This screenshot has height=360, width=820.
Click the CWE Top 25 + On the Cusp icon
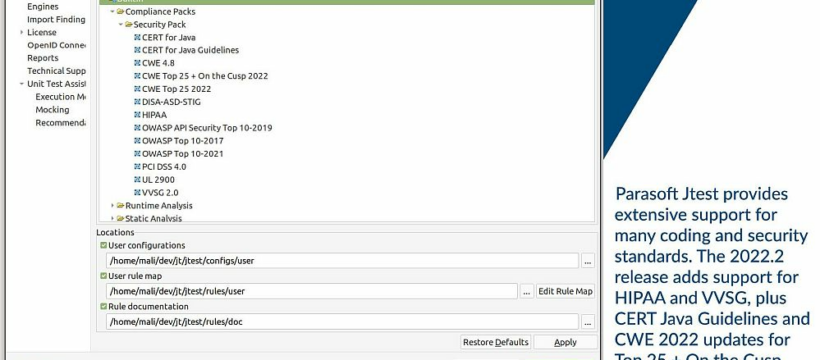pos(138,76)
